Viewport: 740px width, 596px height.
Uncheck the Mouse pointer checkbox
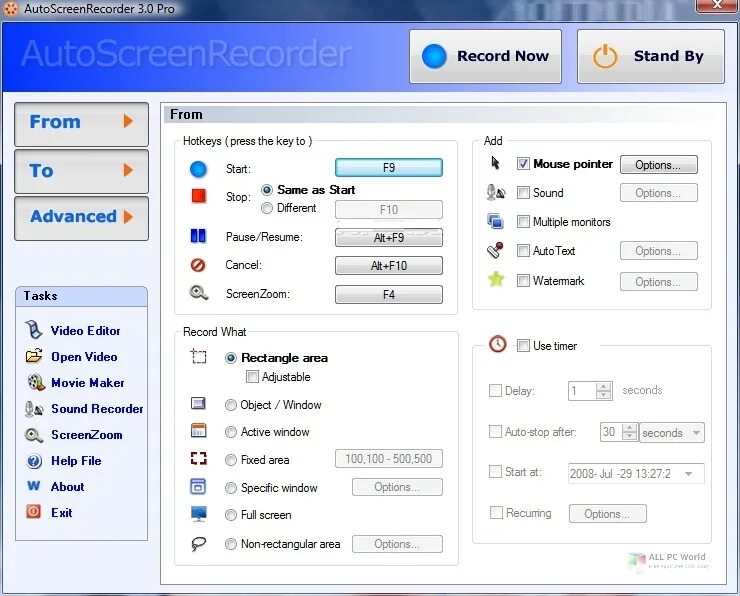[523, 164]
